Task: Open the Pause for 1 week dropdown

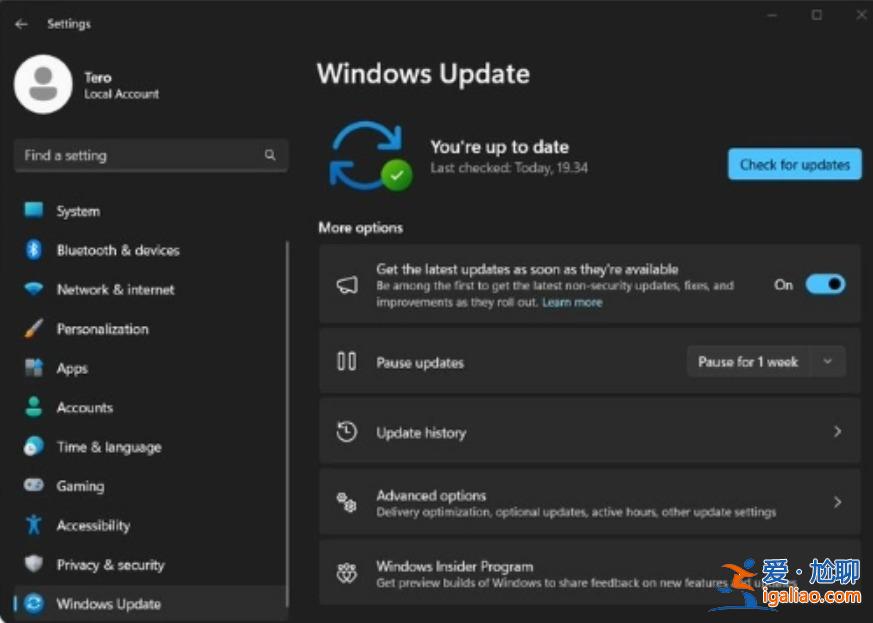Action: tap(765, 362)
